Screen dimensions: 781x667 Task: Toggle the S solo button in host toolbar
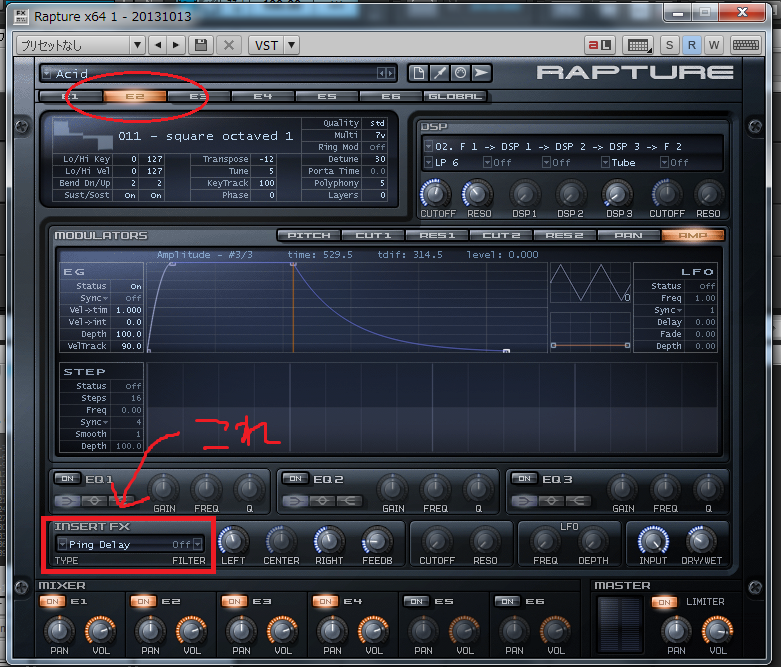[669, 45]
